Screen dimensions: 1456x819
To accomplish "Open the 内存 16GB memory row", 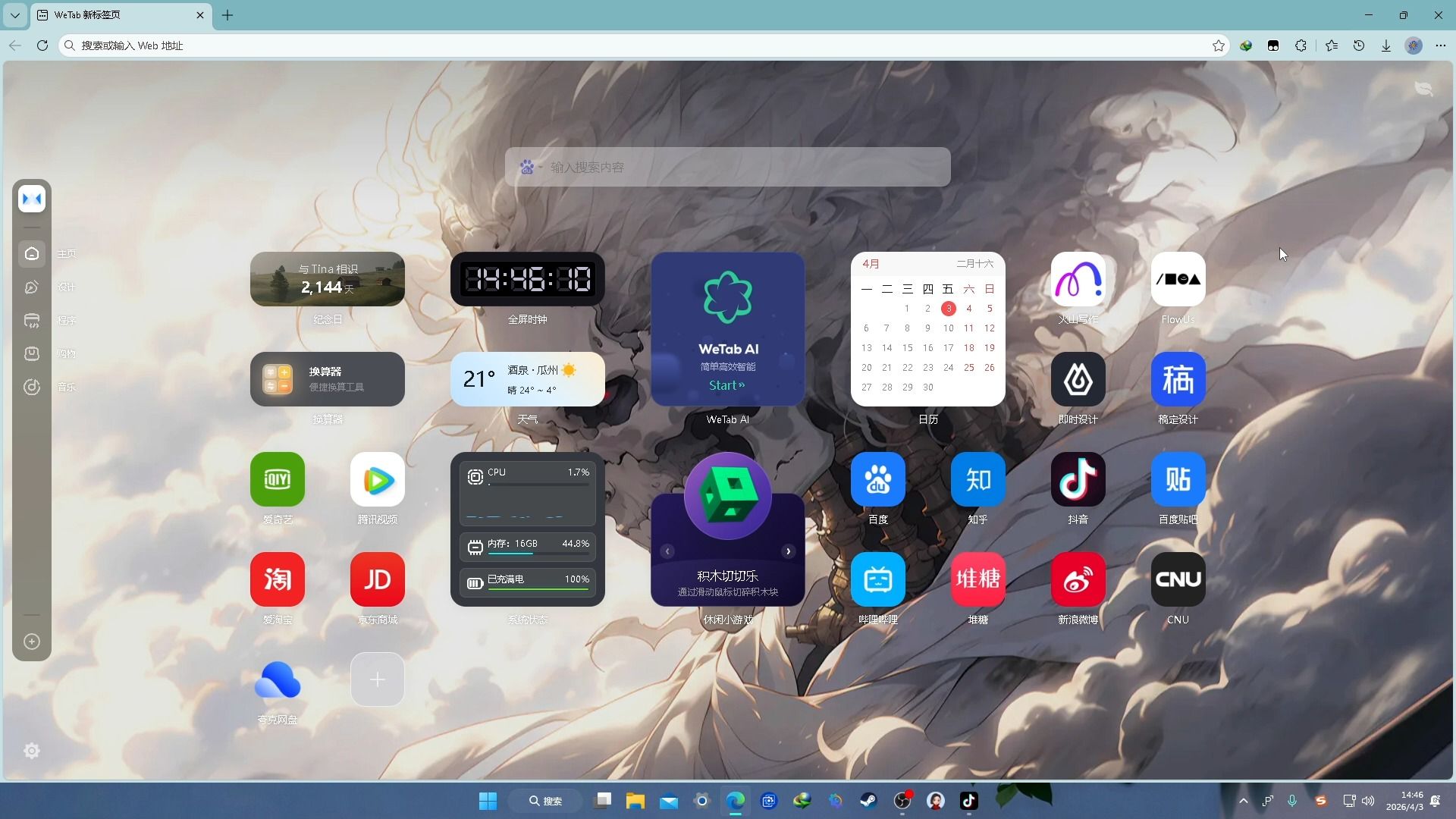I will click(528, 545).
